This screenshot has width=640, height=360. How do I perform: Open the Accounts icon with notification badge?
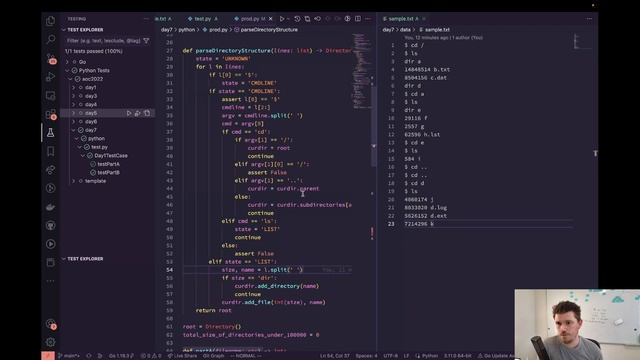(x=51, y=324)
